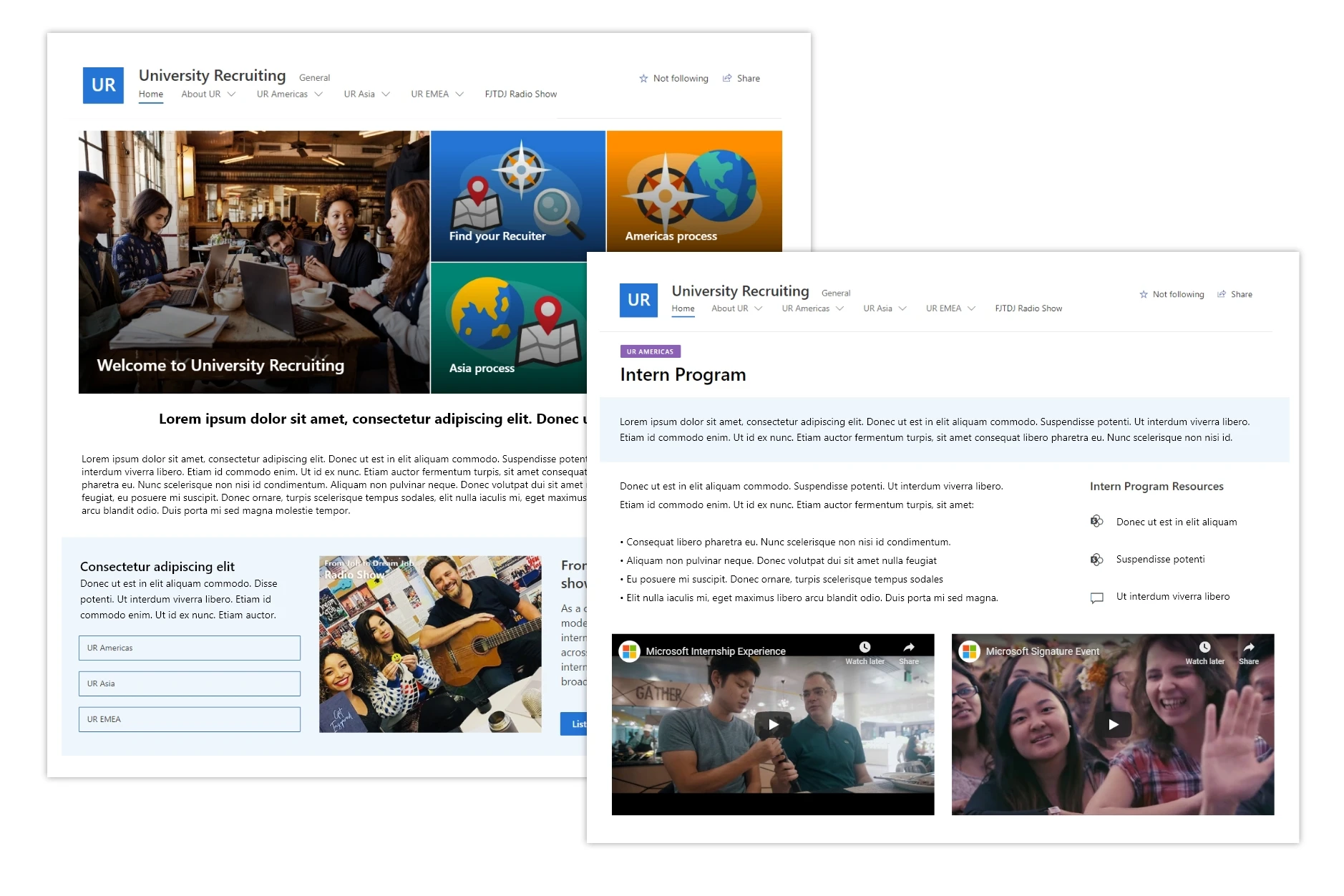The image size is (1344, 896).
Task: Click the UR Americas quick link button
Action: pyautogui.click(x=189, y=648)
